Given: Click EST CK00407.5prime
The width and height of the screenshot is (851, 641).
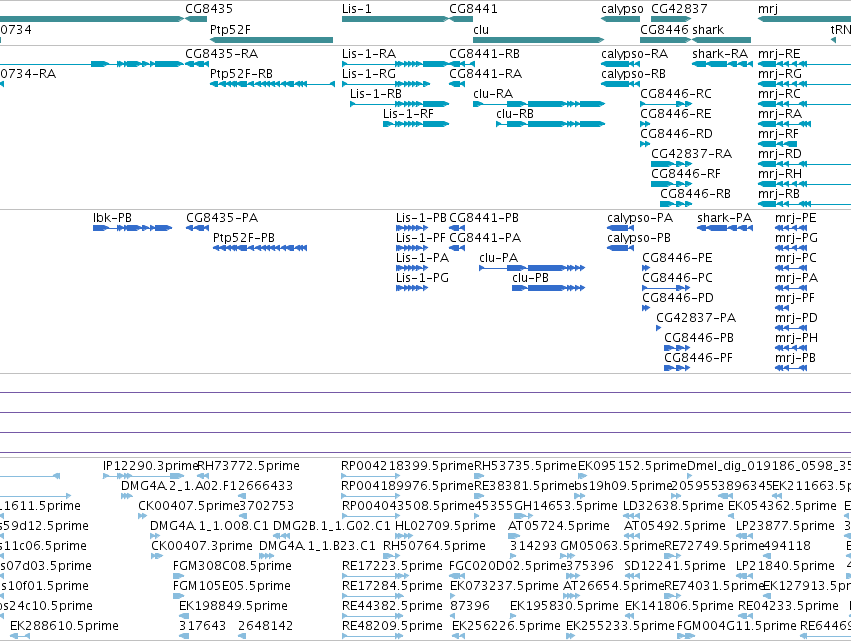Looking at the screenshot, I should (188, 506).
